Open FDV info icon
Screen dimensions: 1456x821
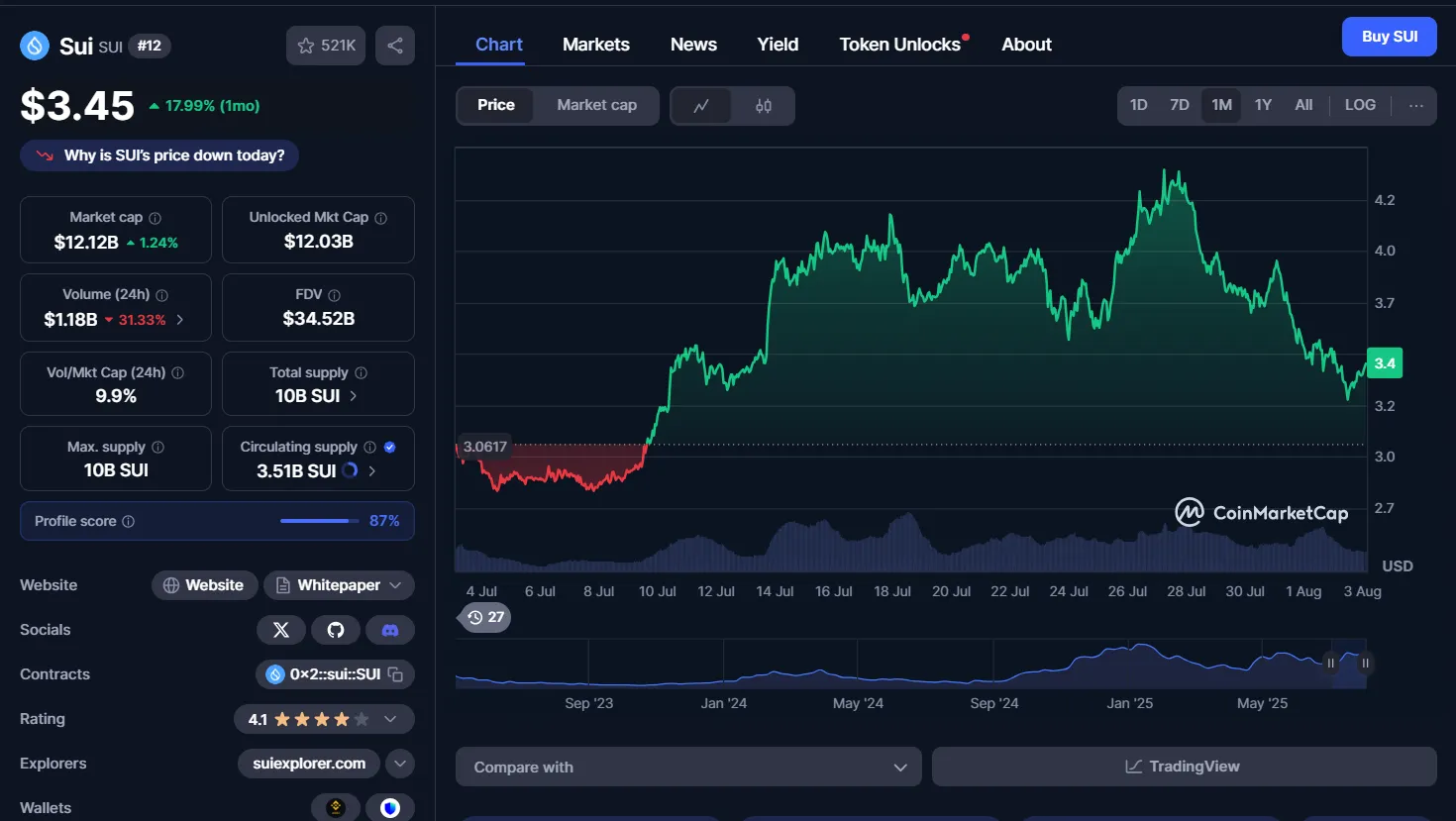[334, 295]
